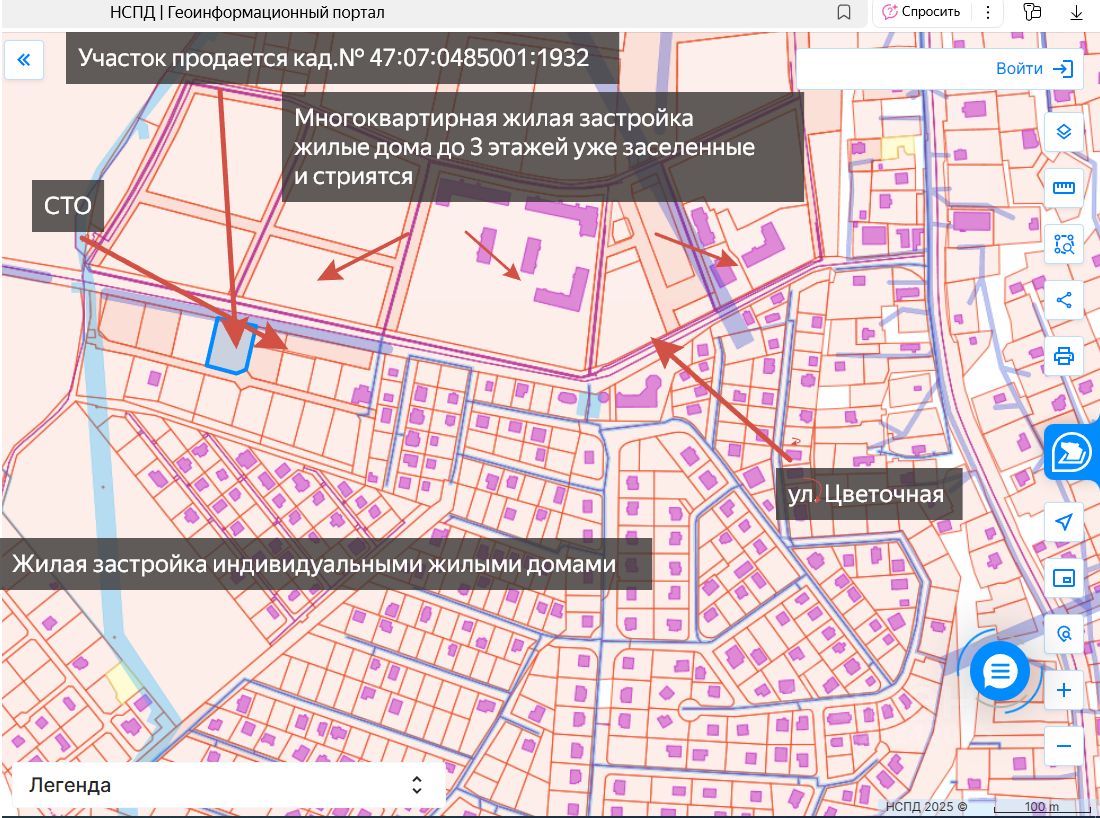Print the map with printer icon
The width and height of the screenshot is (1100, 818).
1064,356
